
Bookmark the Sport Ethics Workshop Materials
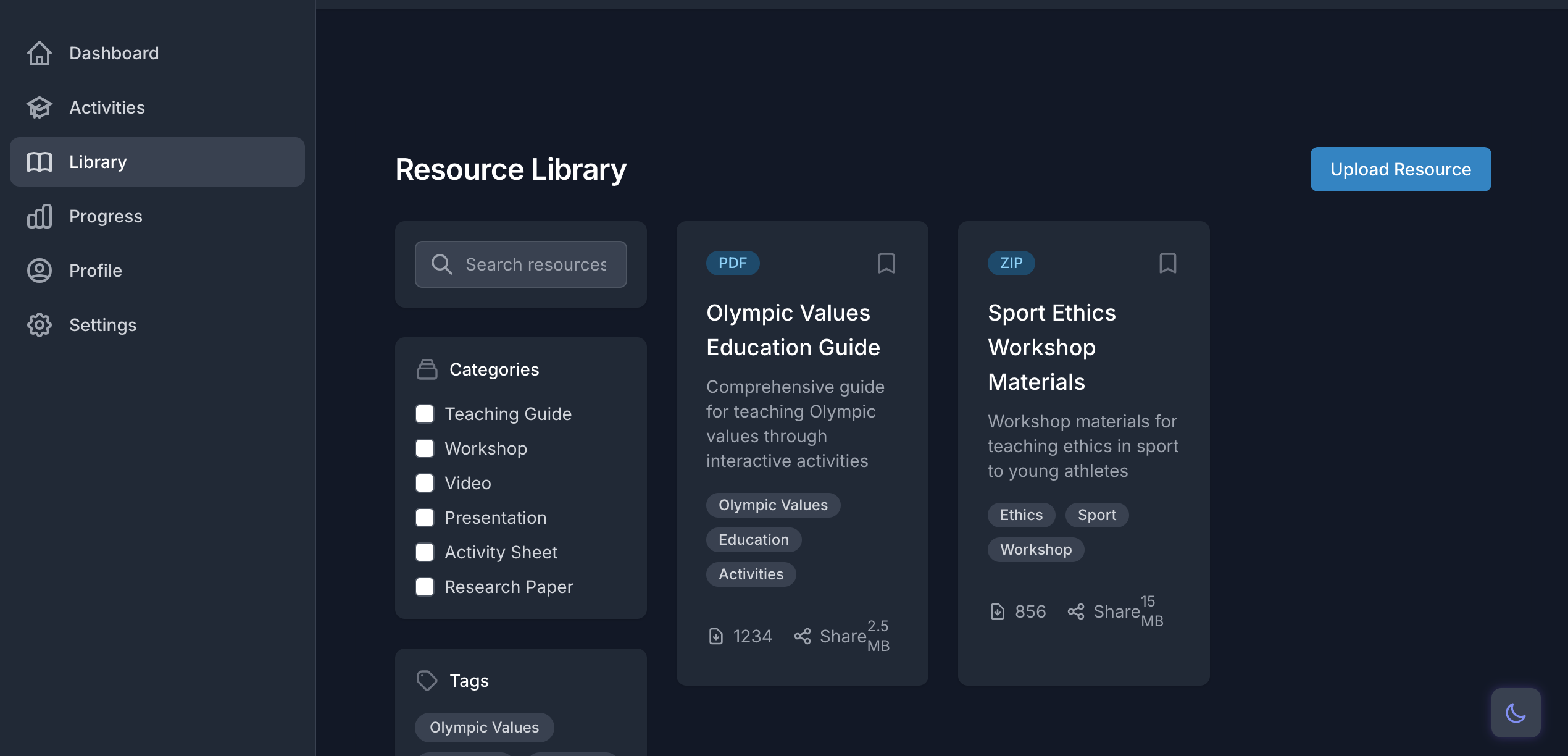click(x=1167, y=263)
